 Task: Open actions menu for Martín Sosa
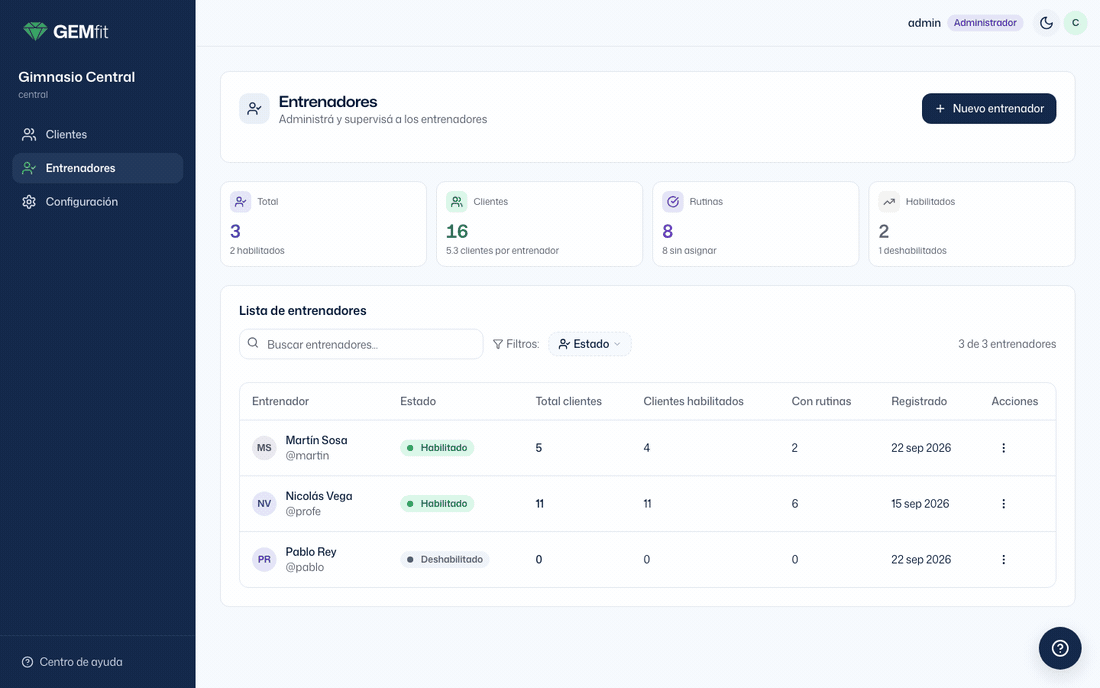[1003, 448]
